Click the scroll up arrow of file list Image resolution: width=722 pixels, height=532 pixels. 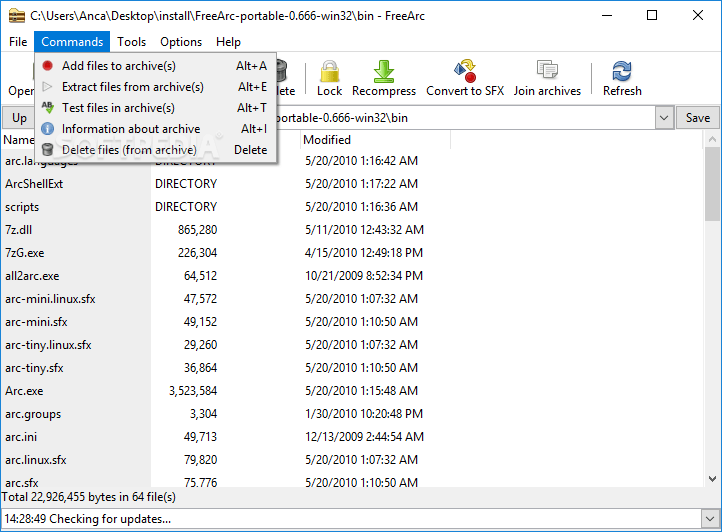(x=712, y=139)
